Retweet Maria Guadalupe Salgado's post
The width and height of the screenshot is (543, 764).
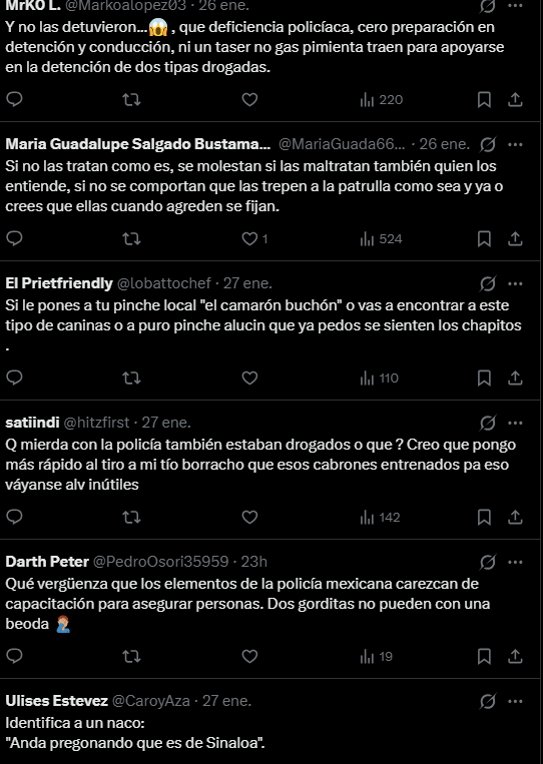coord(131,239)
